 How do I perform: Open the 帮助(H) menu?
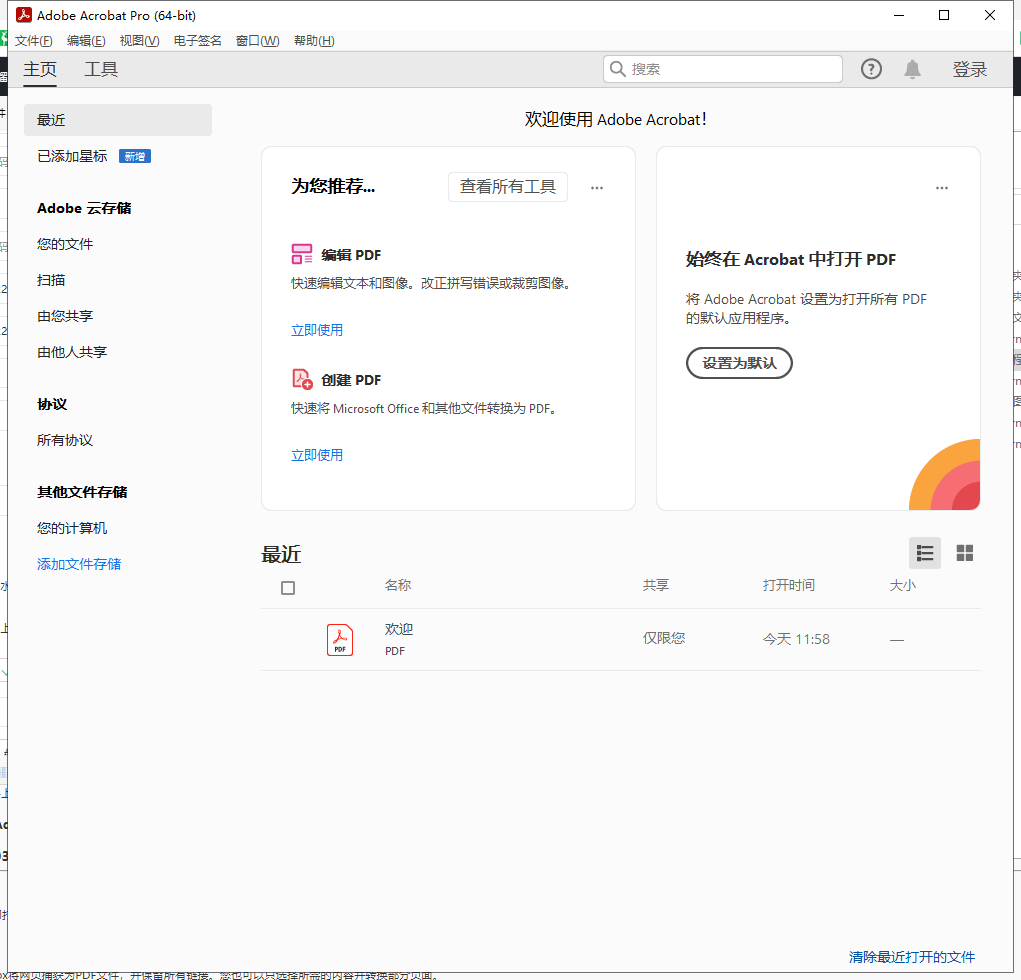click(314, 41)
